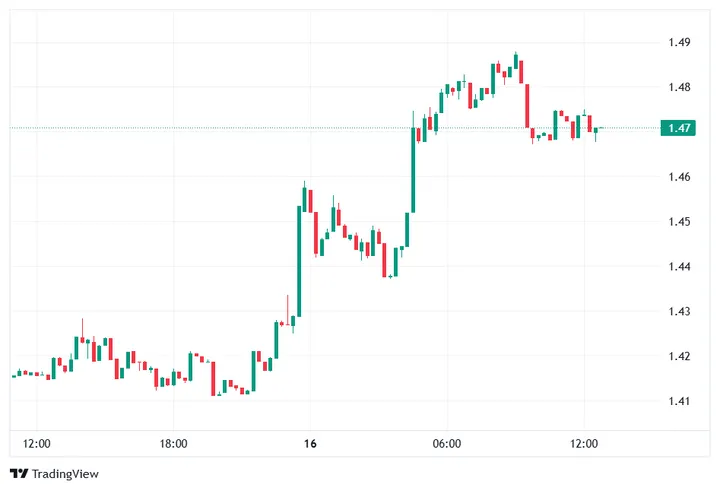Open the TradingView text link
Screen dimensions: 720x490
pyautogui.click(x=65, y=474)
